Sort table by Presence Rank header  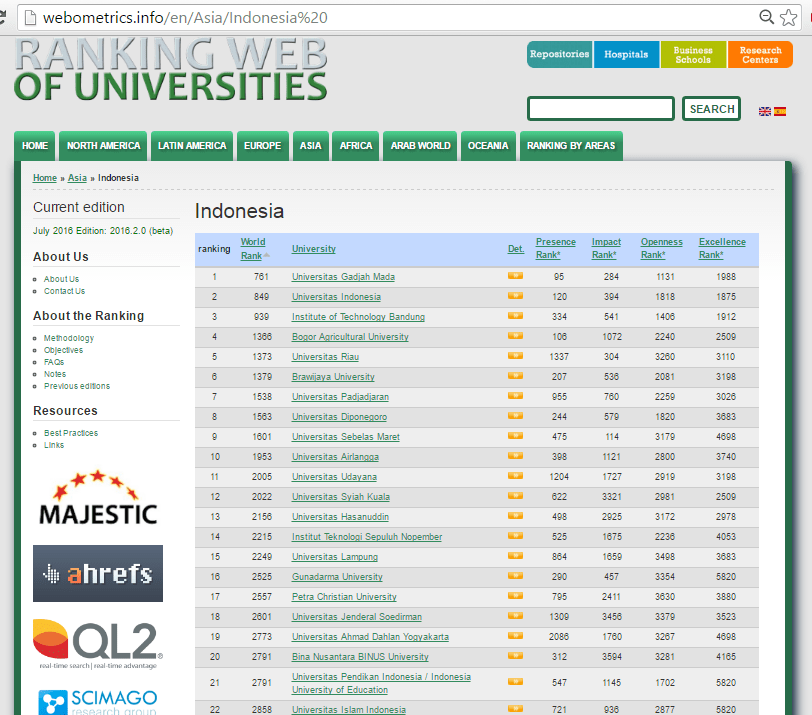click(x=556, y=249)
